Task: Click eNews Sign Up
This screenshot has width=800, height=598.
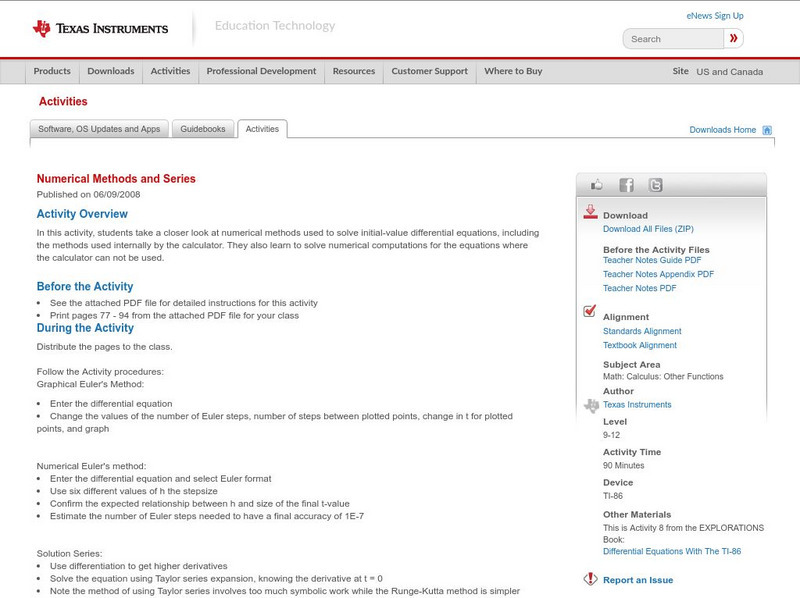Action: coord(714,14)
